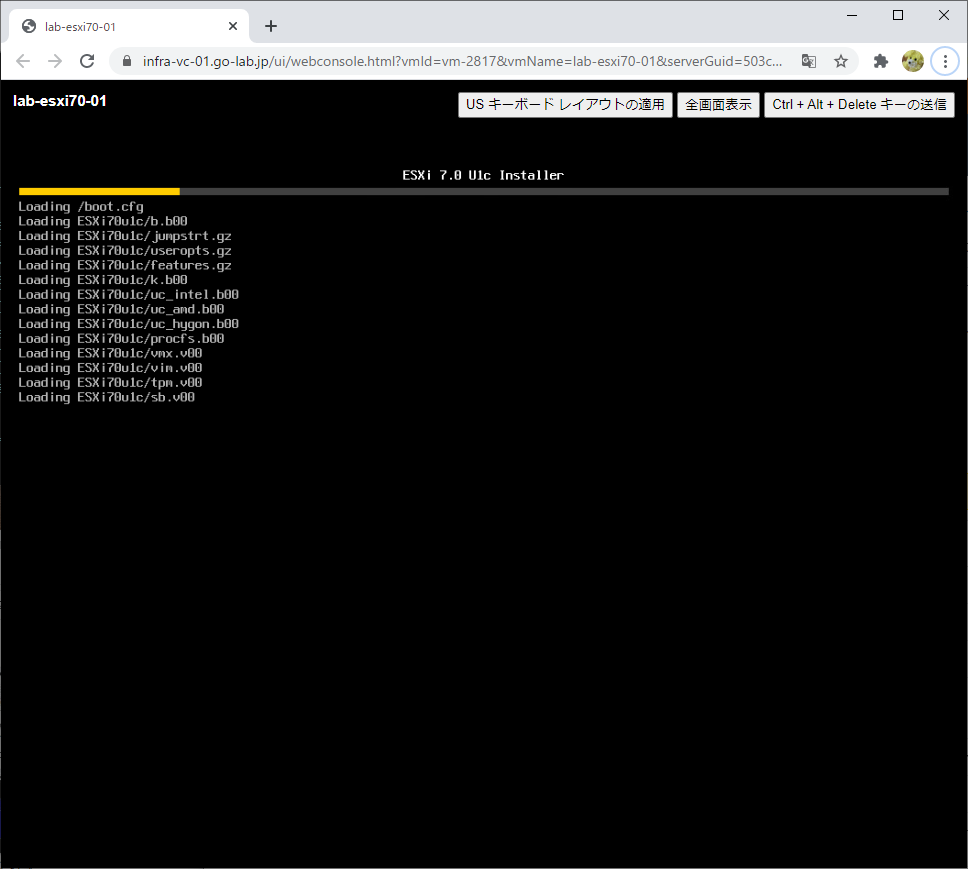Focus the address bar URL
Screen dimensions: 968x869
(x=462, y=61)
